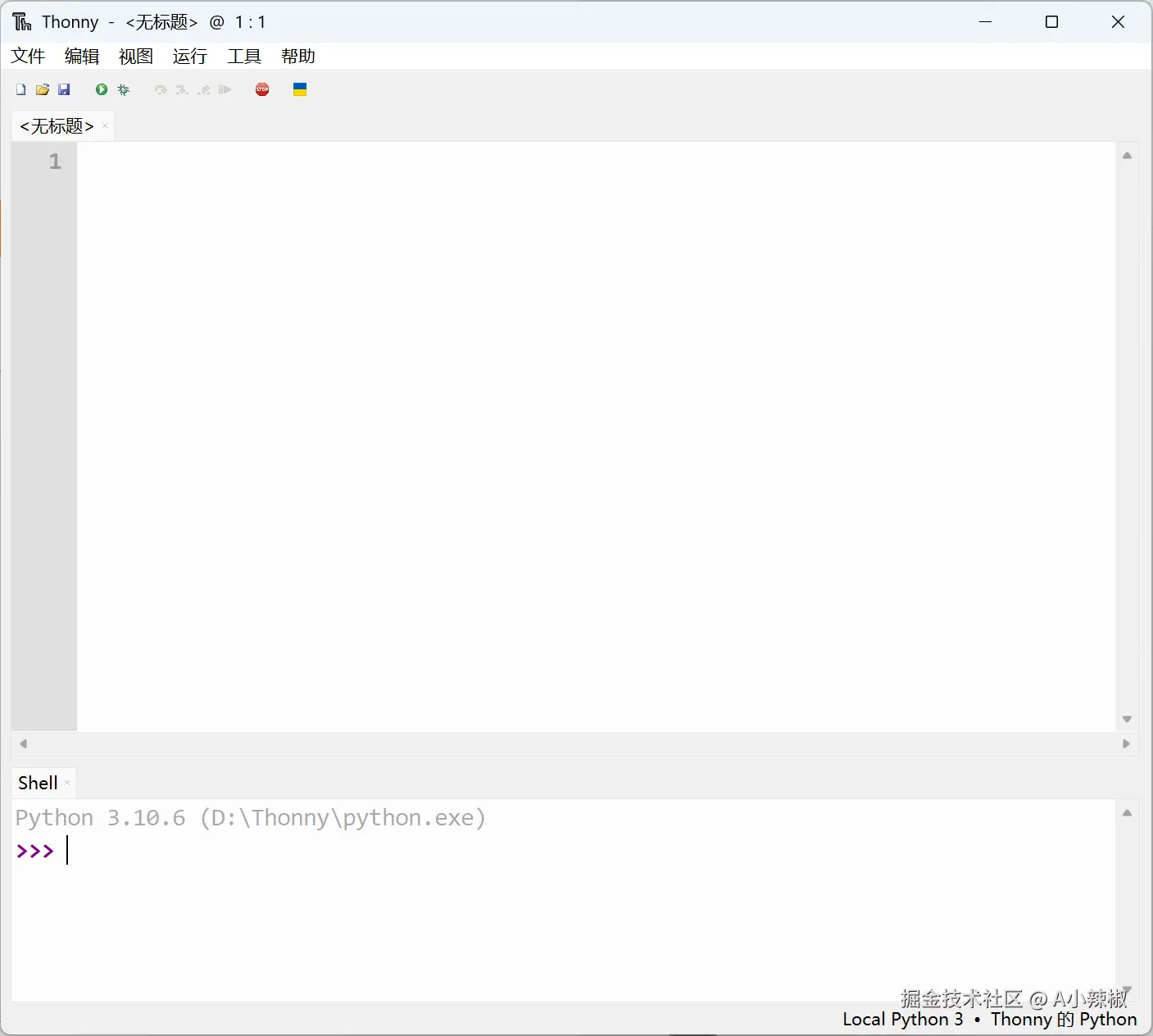
Task: Close the Shell panel tab
Action: point(67,783)
